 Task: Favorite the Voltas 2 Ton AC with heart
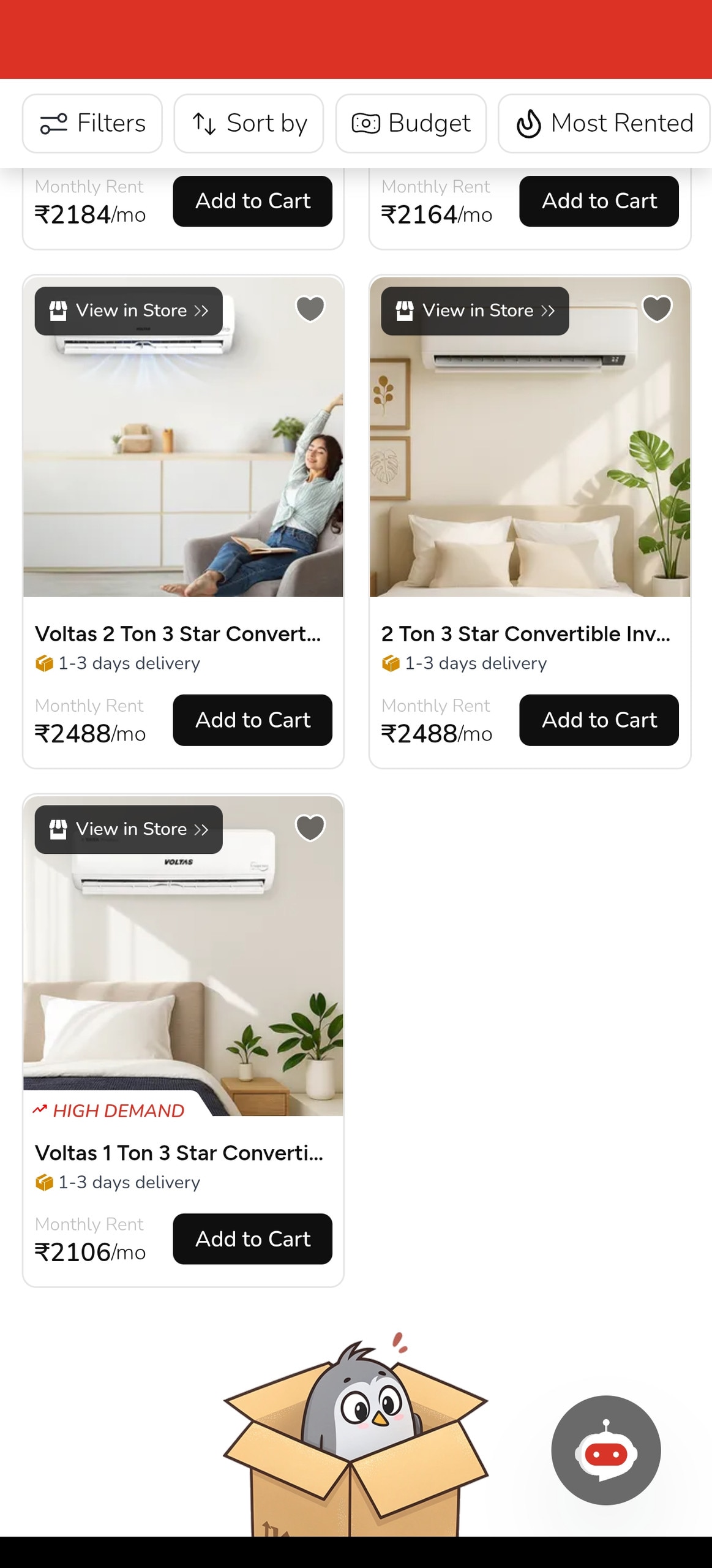(x=310, y=308)
